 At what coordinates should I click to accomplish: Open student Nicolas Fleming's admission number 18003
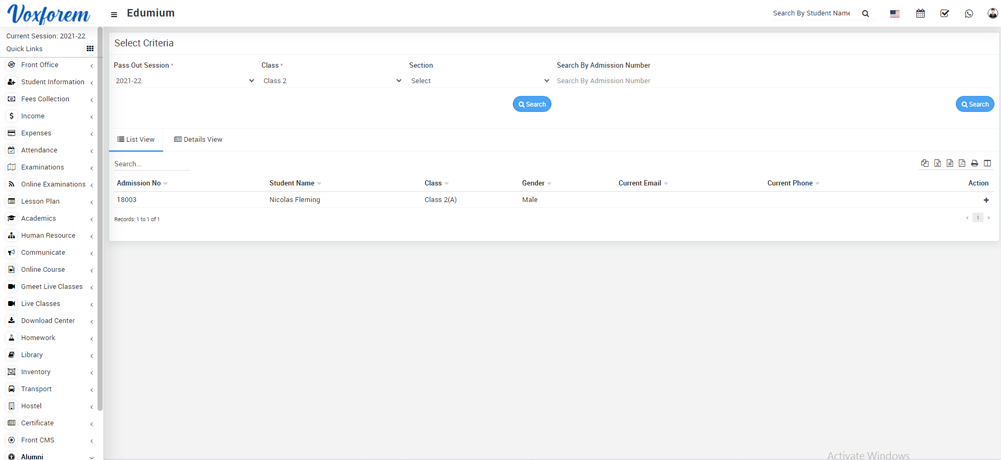click(x=127, y=200)
